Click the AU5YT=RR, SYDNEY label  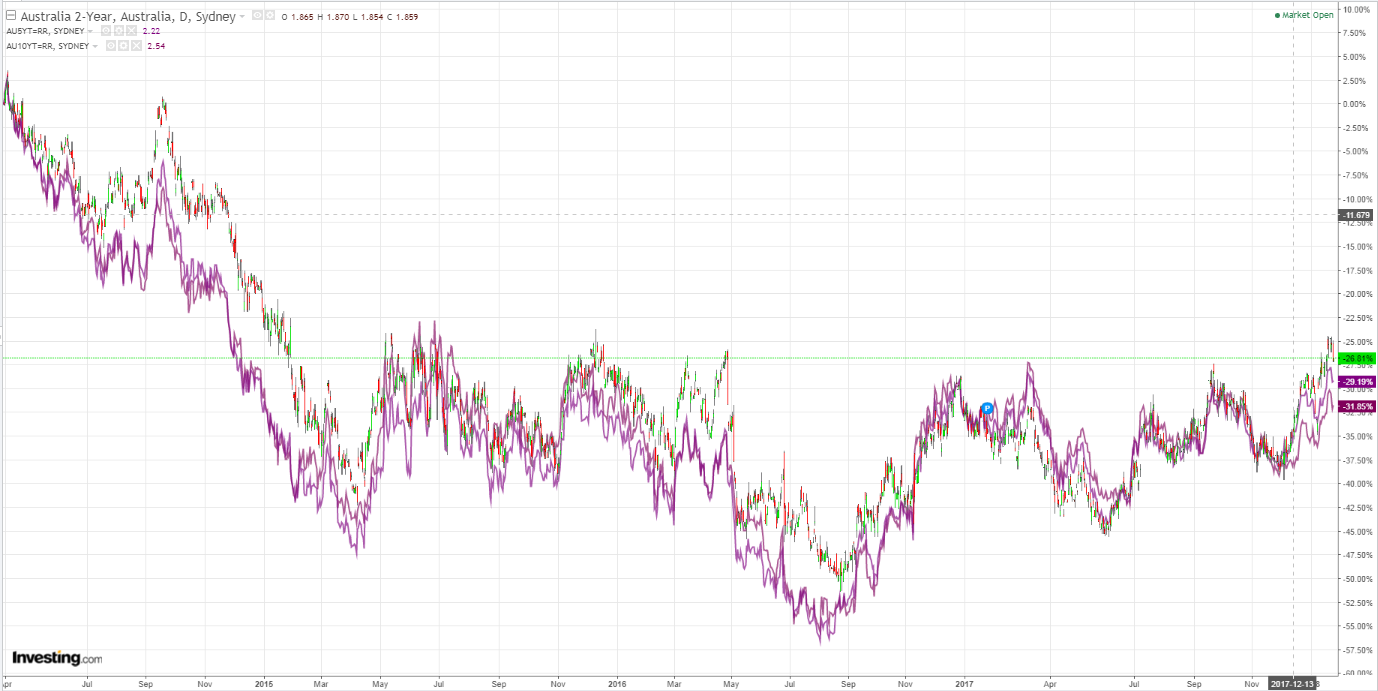coord(45,31)
